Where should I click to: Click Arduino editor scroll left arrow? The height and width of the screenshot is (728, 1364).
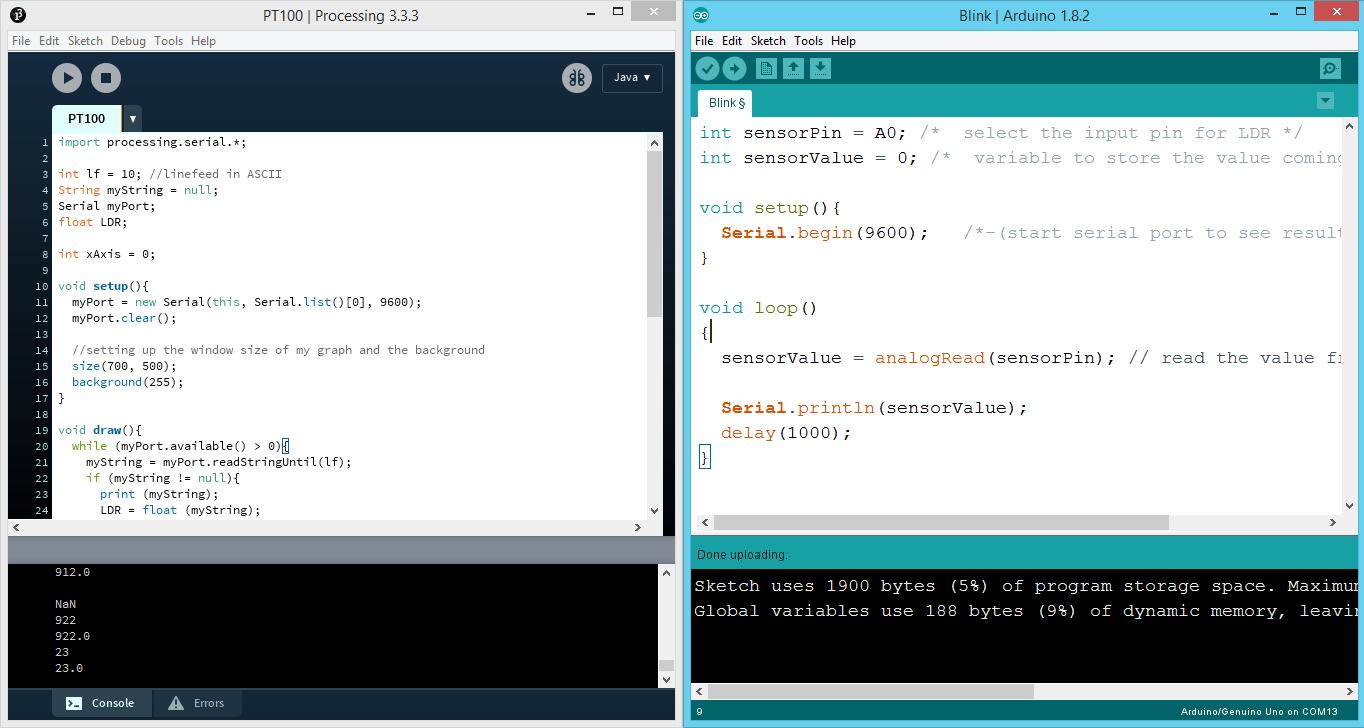point(704,522)
